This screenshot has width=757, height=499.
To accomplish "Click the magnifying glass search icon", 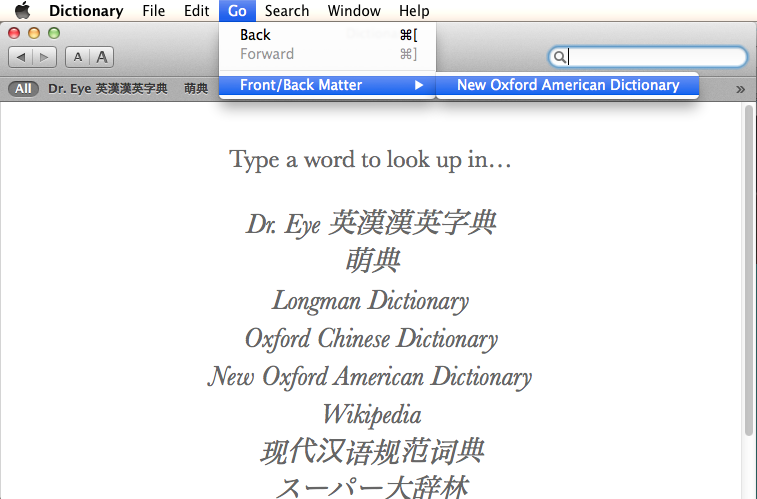I will tap(559, 57).
